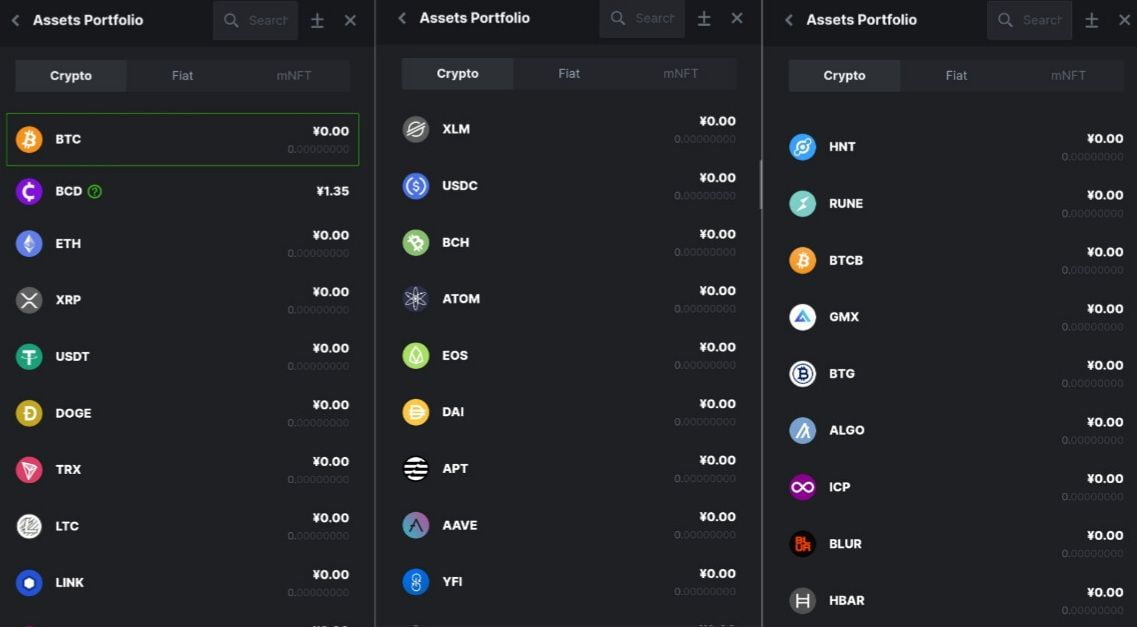
Task: Switch to Fiat tab in the BTC panel
Action: point(182,76)
